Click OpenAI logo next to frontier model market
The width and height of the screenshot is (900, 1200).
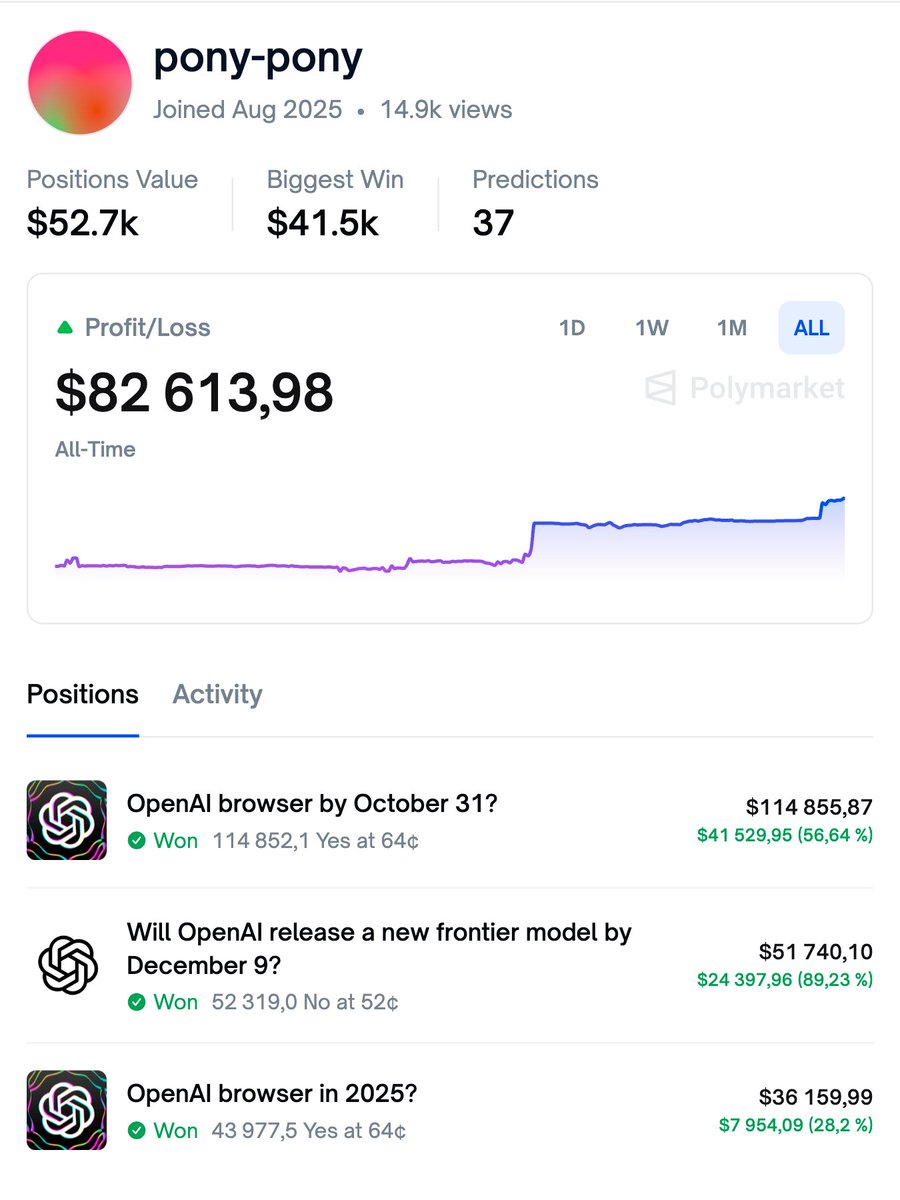(66, 965)
